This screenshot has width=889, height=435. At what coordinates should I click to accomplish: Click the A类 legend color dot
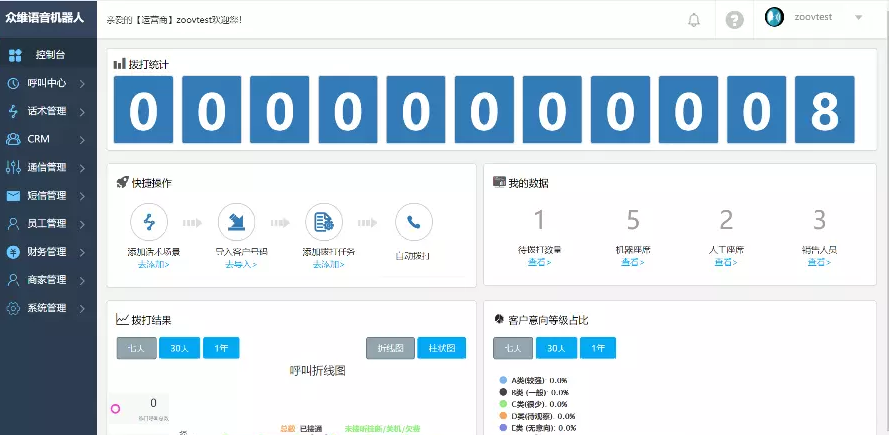[x=502, y=380]
